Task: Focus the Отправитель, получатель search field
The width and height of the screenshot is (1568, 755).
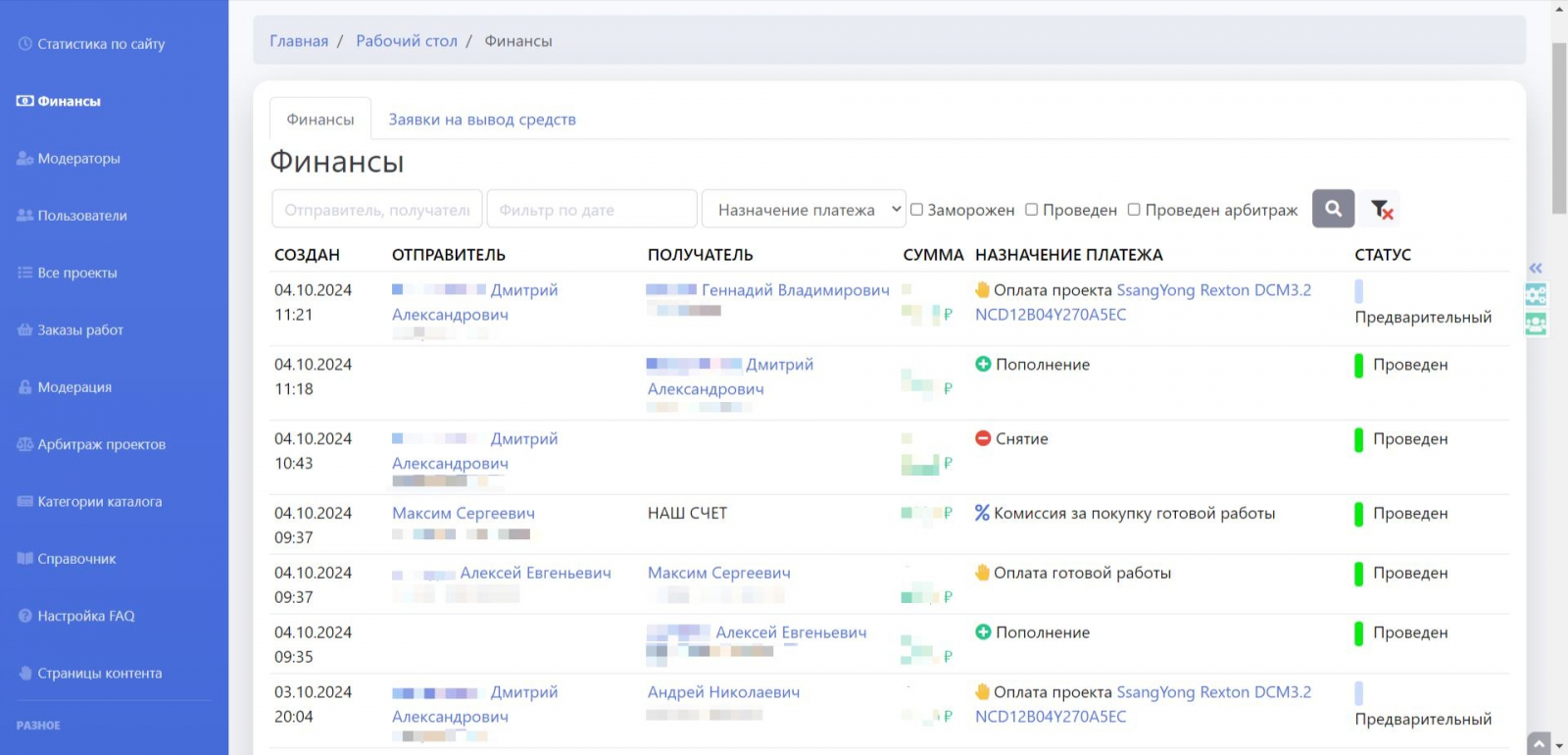Action: pos(377,210)
